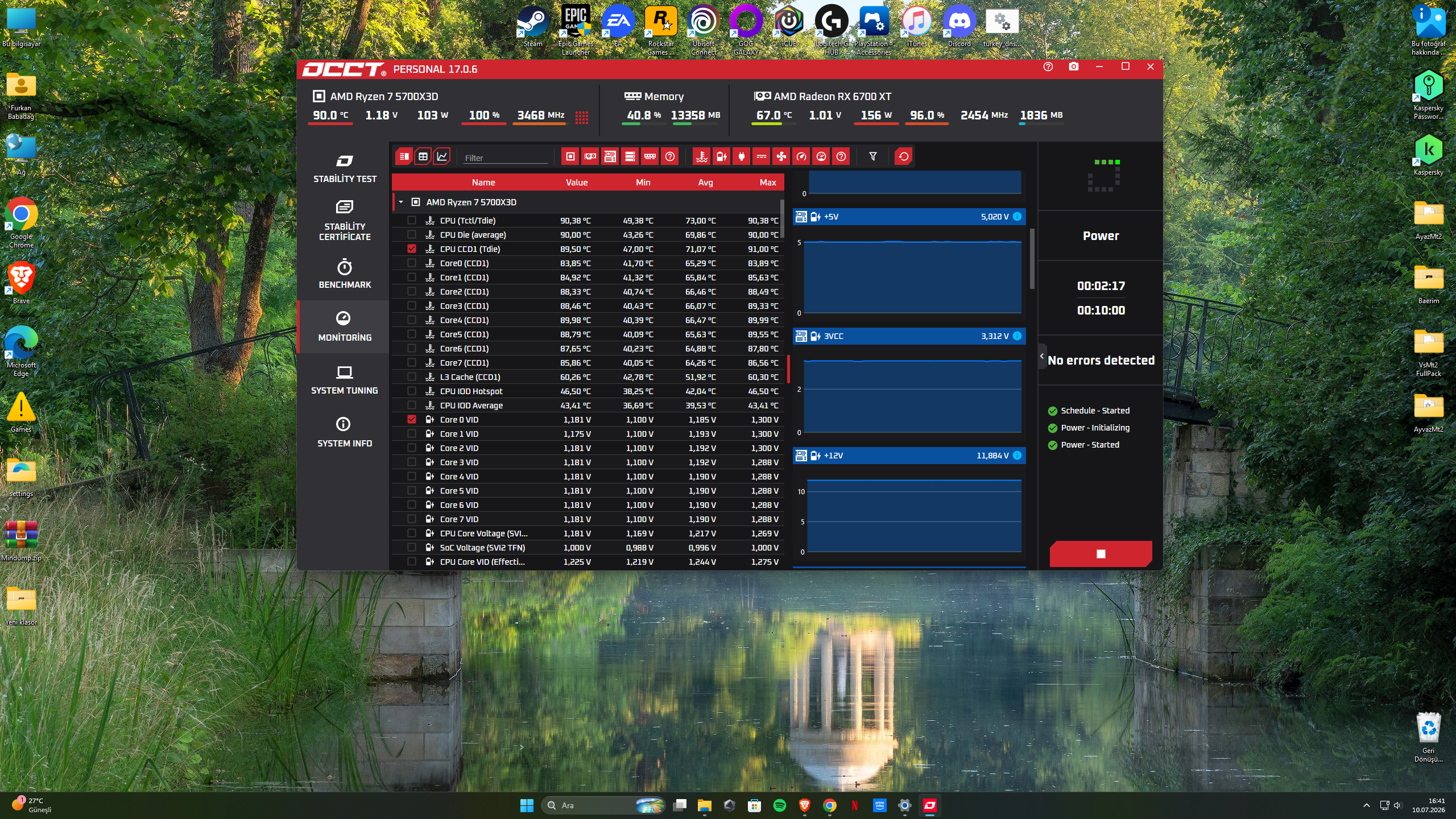Select the Monitoring section
1456x819 pixels.
click(345, 327)
